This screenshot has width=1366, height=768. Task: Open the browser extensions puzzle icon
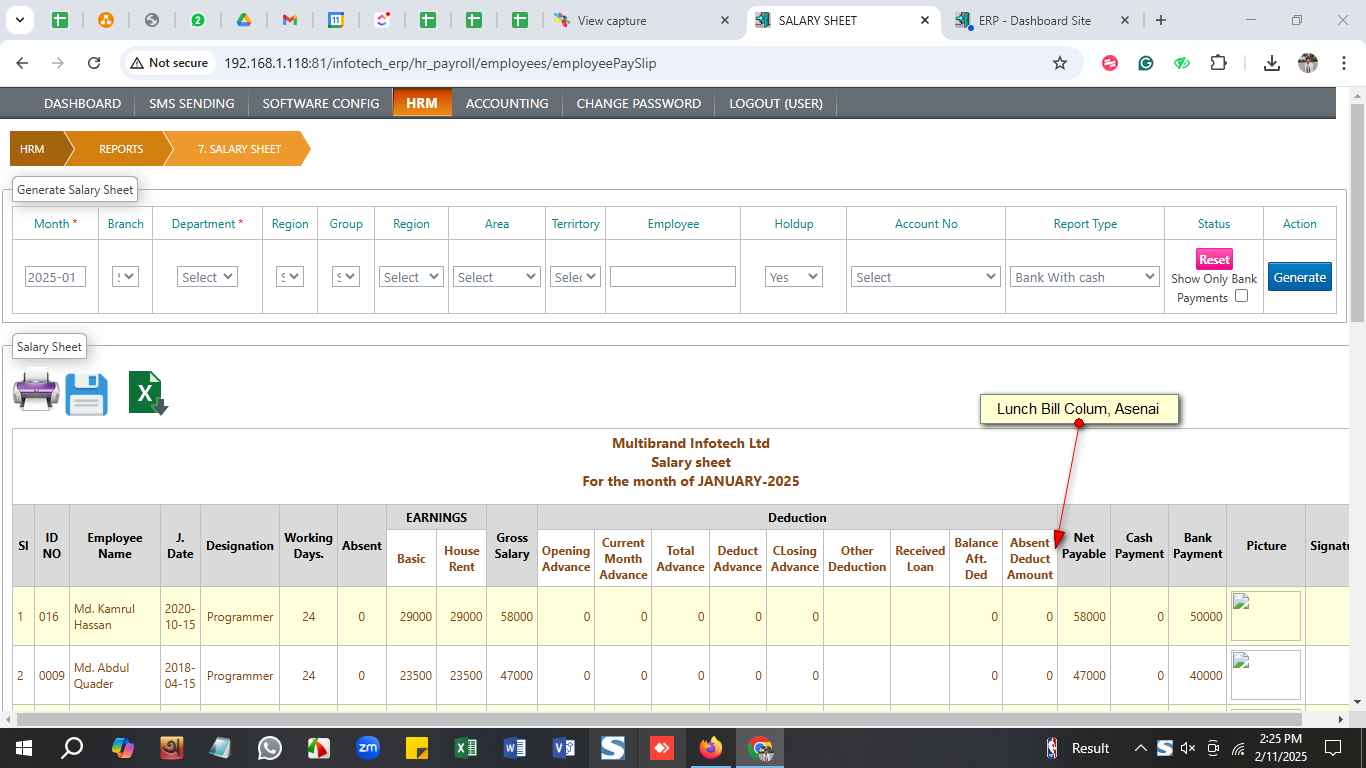(1218, 63)
